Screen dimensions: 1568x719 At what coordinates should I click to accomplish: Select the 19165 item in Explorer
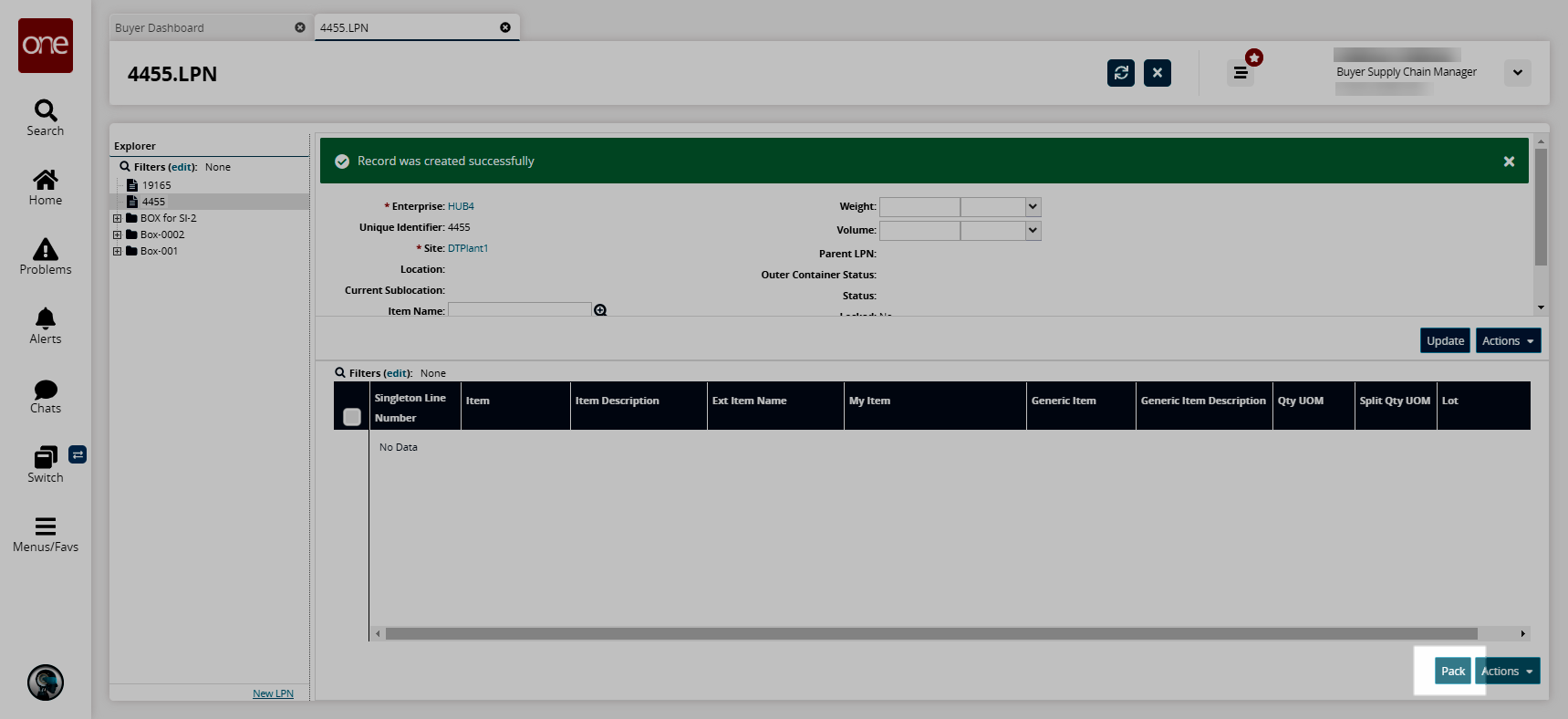coord(156,185)
